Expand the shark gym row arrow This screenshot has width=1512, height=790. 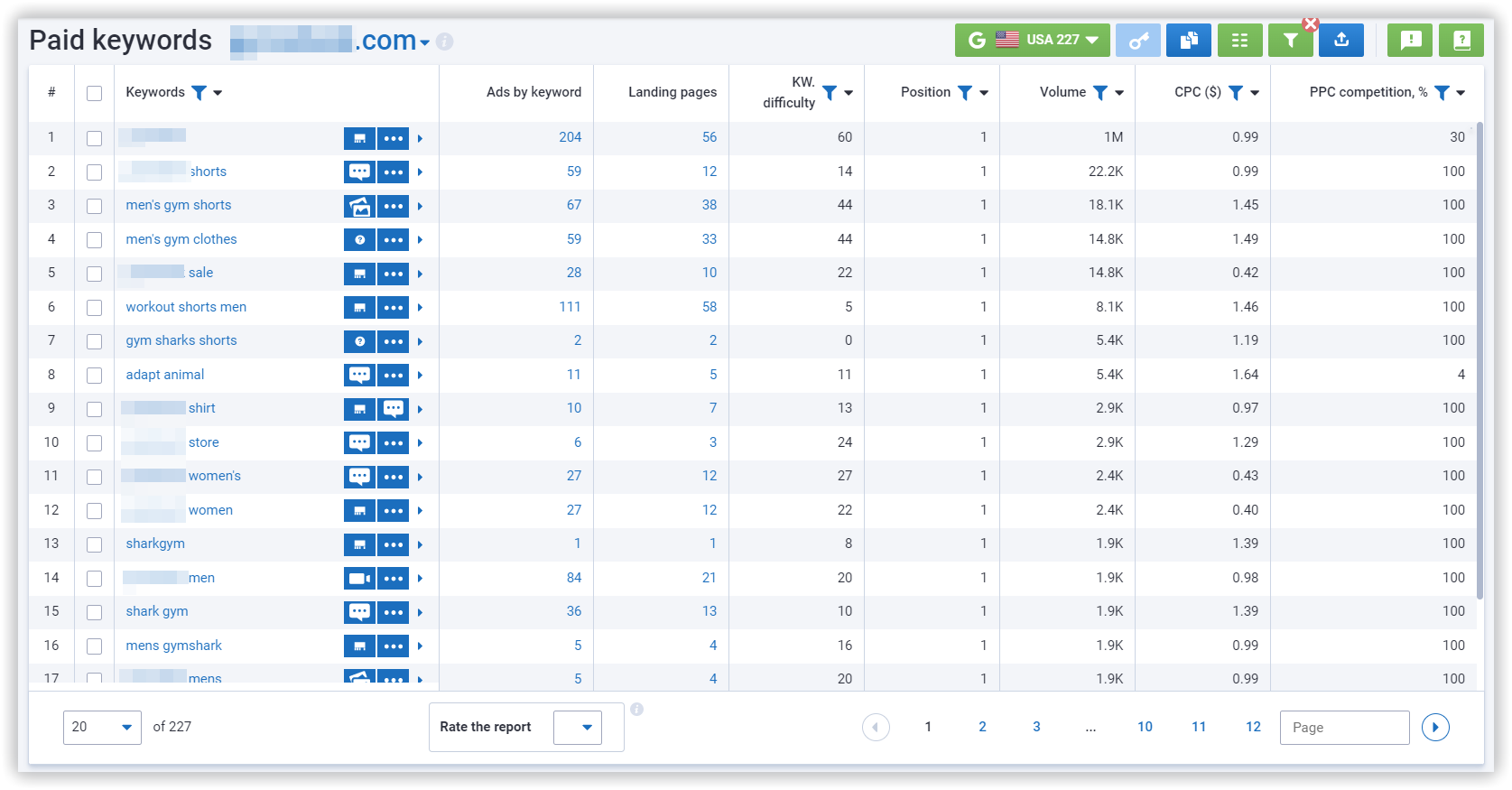(x=421, y=612)
